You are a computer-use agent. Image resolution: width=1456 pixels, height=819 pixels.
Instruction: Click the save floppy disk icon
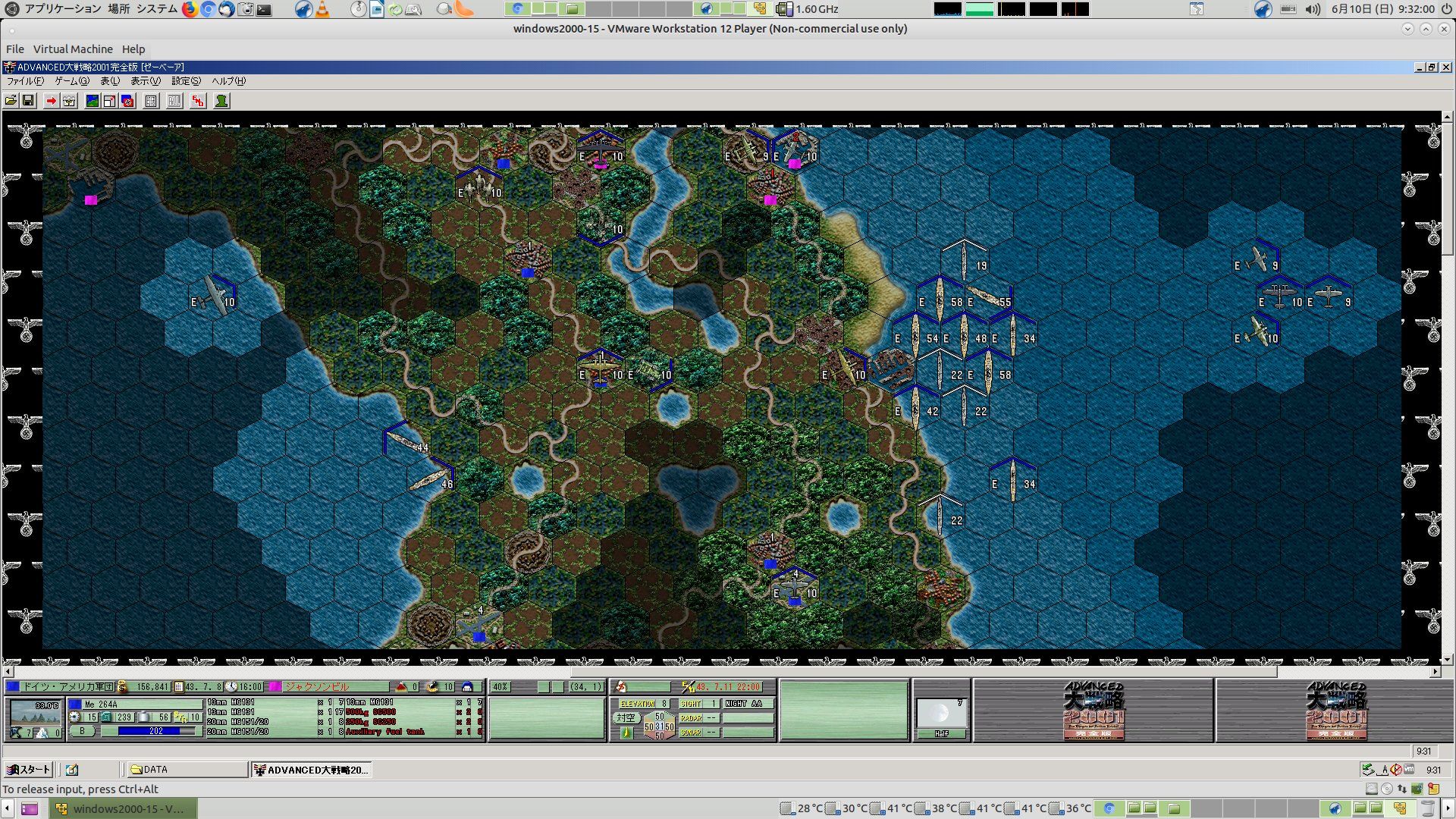coord(28,101)
